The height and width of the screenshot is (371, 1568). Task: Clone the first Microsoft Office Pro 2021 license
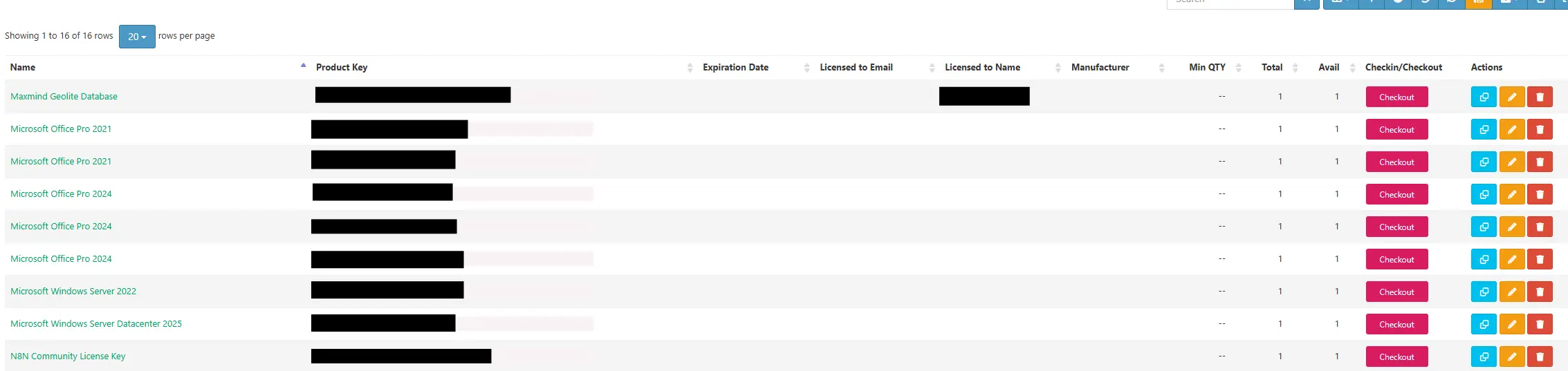click(1484, 129)
